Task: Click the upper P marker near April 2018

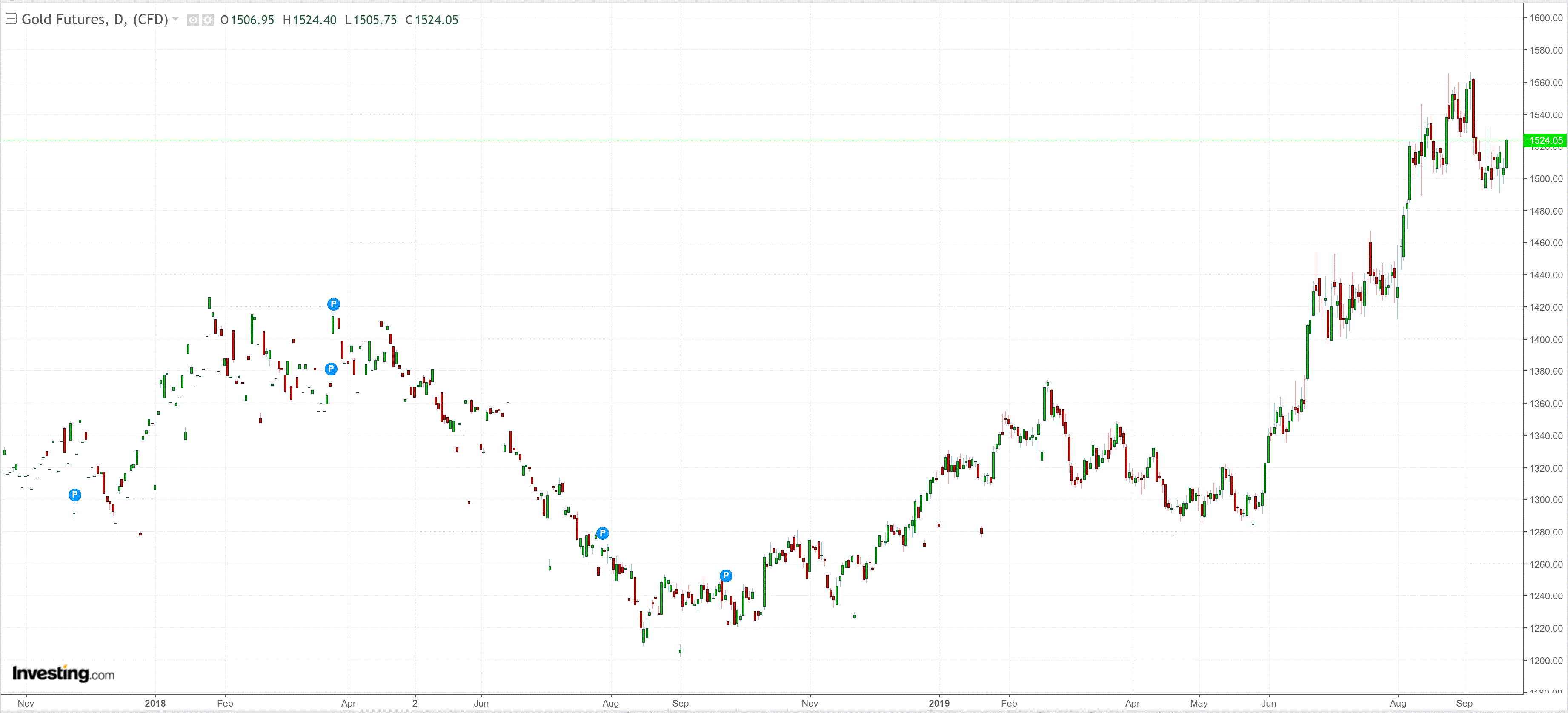Action: coord(334,304)
